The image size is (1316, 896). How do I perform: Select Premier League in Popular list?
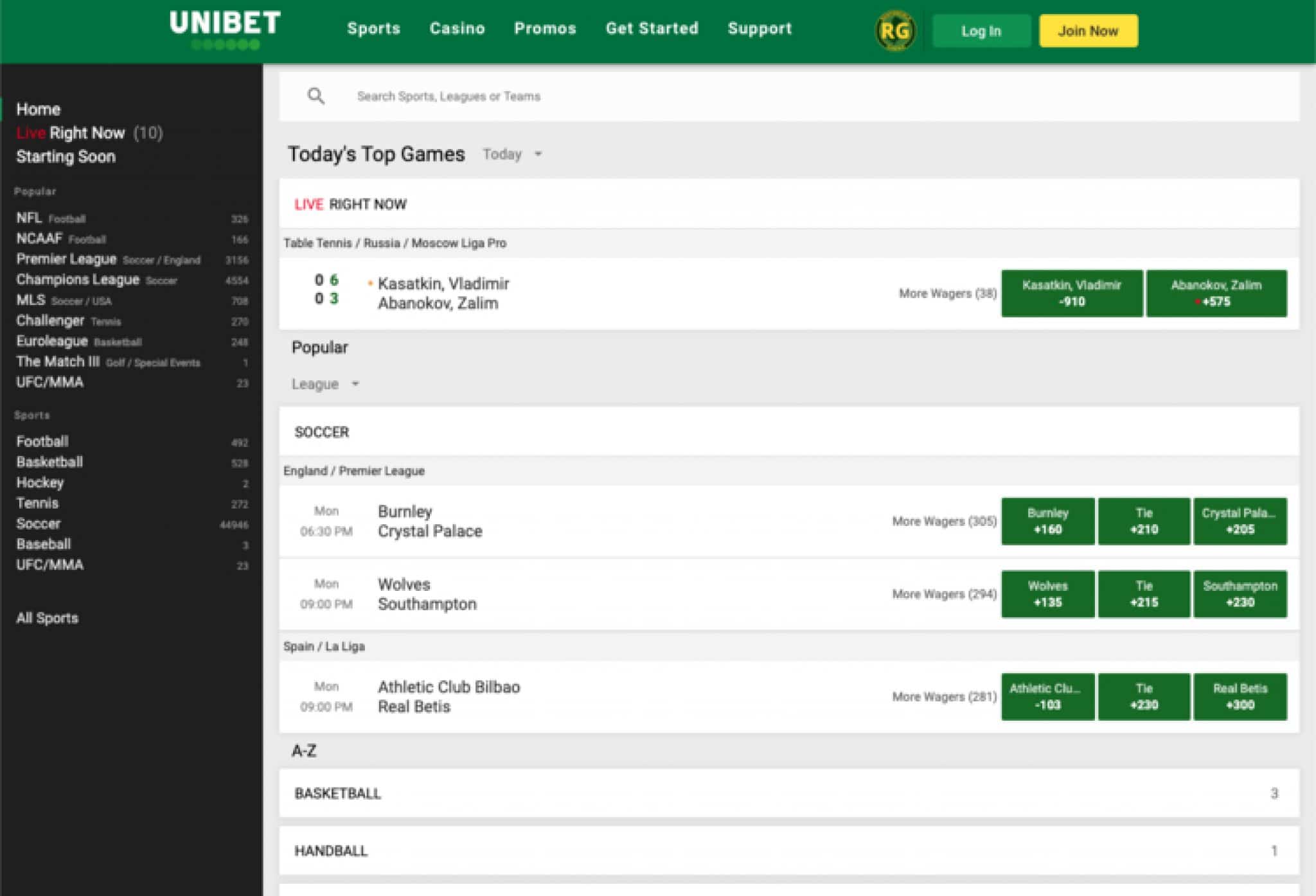coord(132,259)
